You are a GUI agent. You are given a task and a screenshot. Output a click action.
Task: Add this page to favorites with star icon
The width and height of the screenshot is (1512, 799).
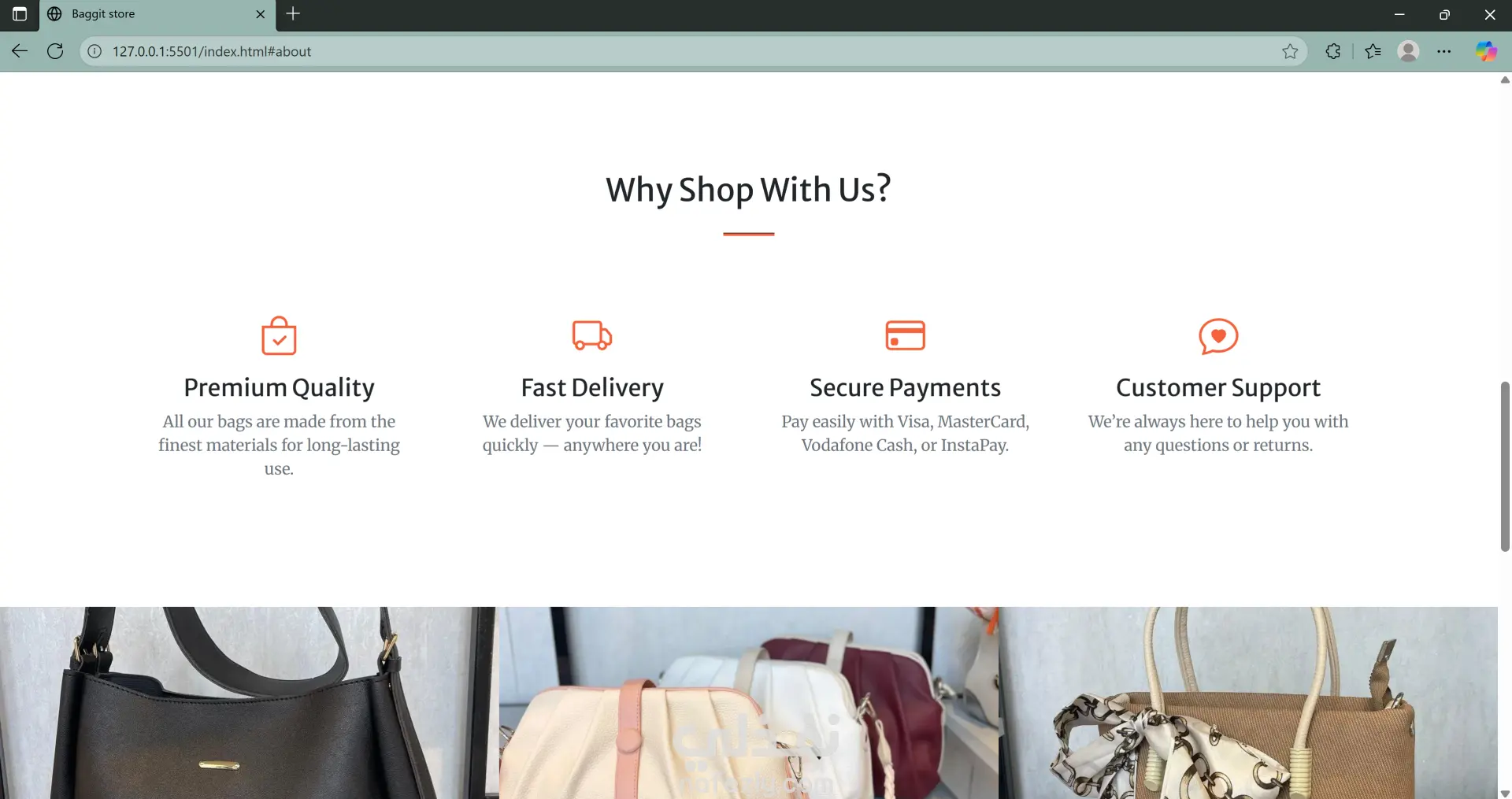coord(1290,51)
